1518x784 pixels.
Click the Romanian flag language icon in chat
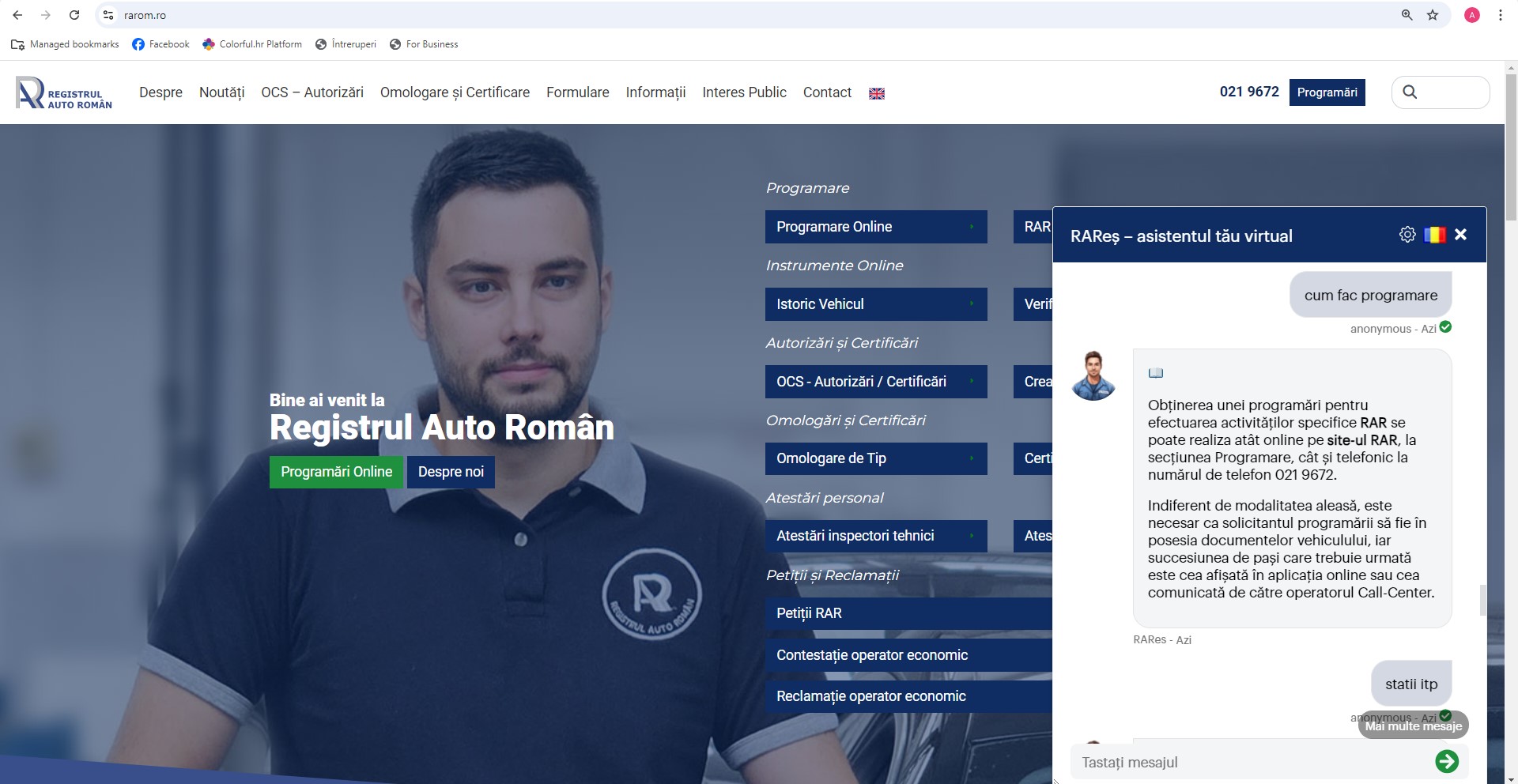(1434, 235)
